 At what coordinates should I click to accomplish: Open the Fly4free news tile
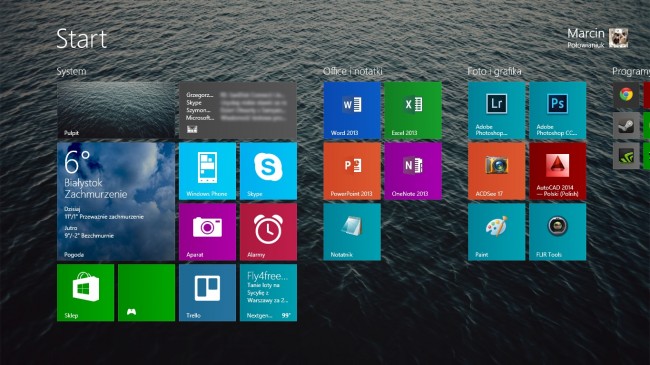pos(268,293)
